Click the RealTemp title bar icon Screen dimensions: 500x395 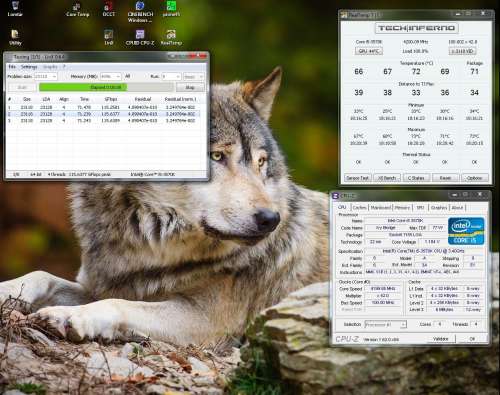tap(344, 15)
